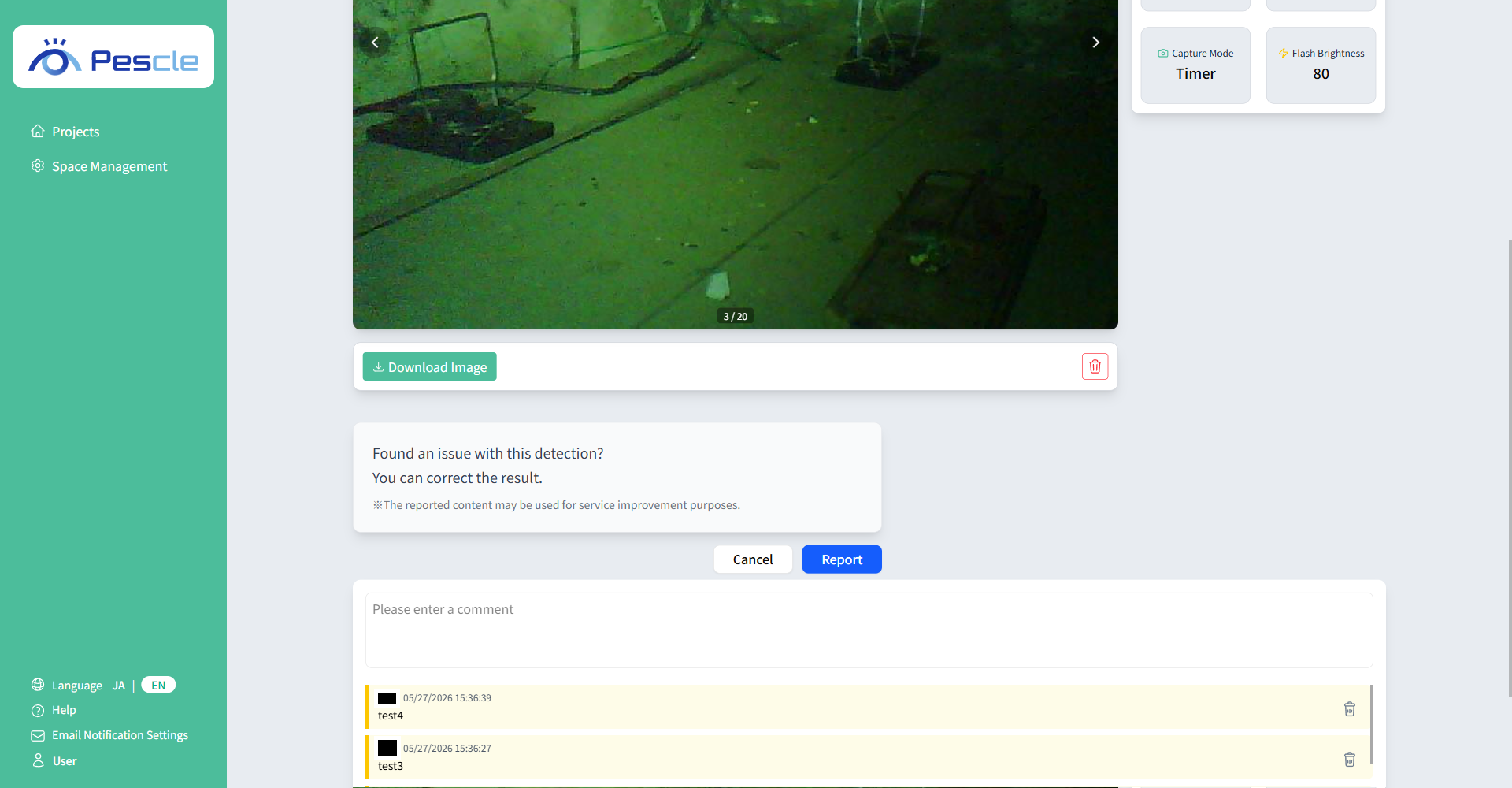The height and width of the screenshot is (788, 1512).
Task: Click the Help question mark icon
Action: coord(38,710)
